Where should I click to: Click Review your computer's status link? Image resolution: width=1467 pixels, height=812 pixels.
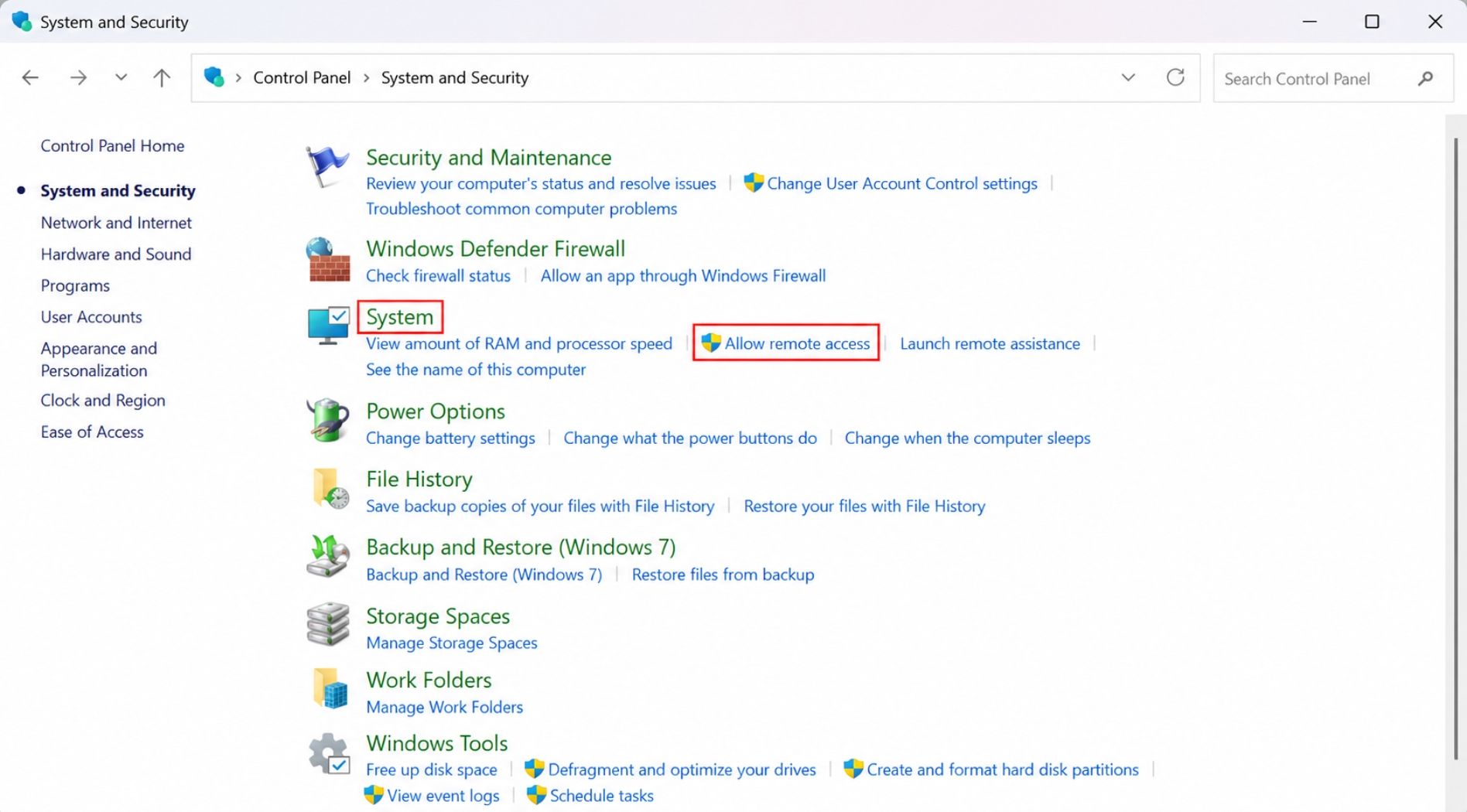pos(541,183)
